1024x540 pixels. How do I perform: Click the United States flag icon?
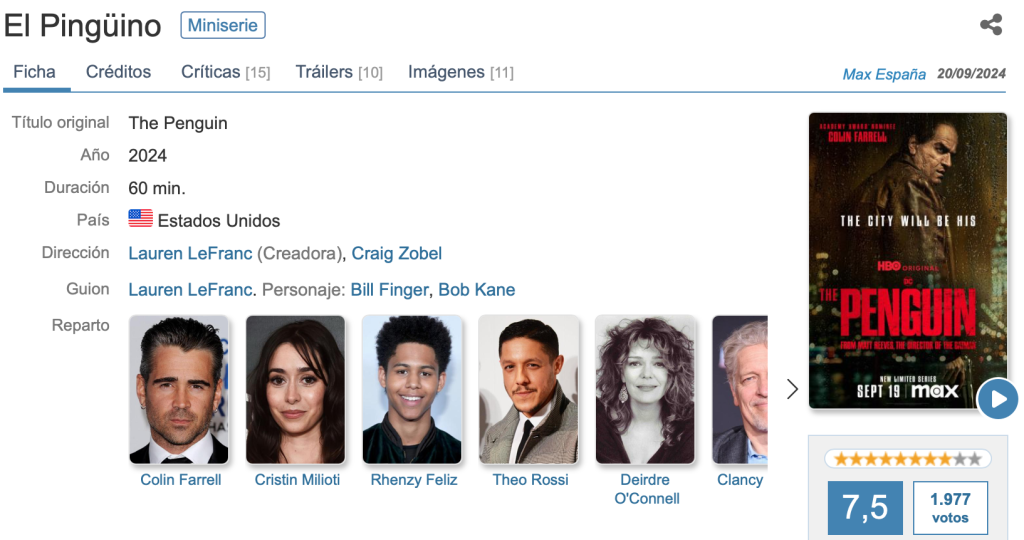tap(140, 220)
